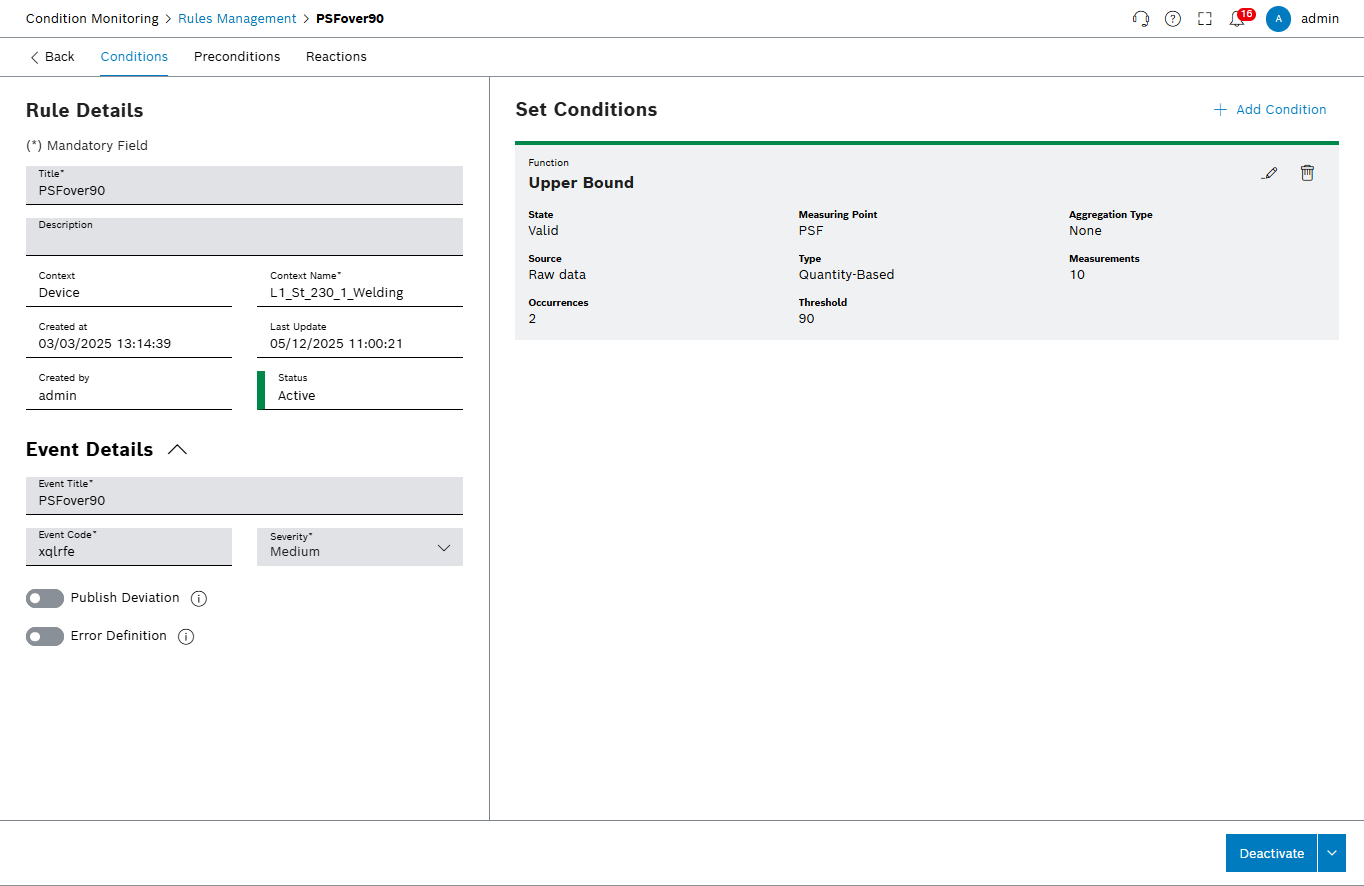Switch to the Preconditions tab
Image resolution: width=1364 pixels, height=886 pixels.
click(237, 57)
